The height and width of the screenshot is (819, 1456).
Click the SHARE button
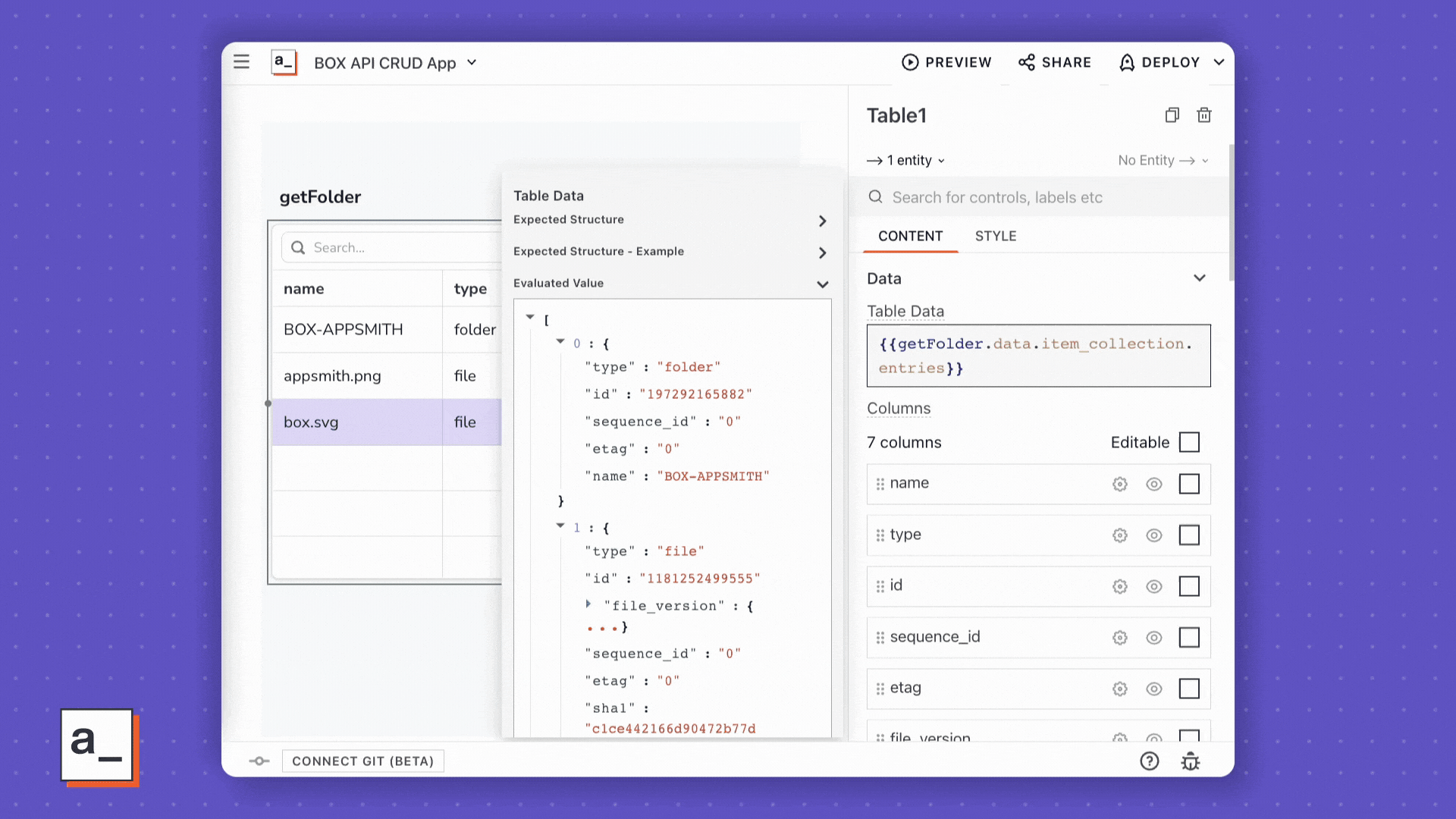click(1055, 62)
